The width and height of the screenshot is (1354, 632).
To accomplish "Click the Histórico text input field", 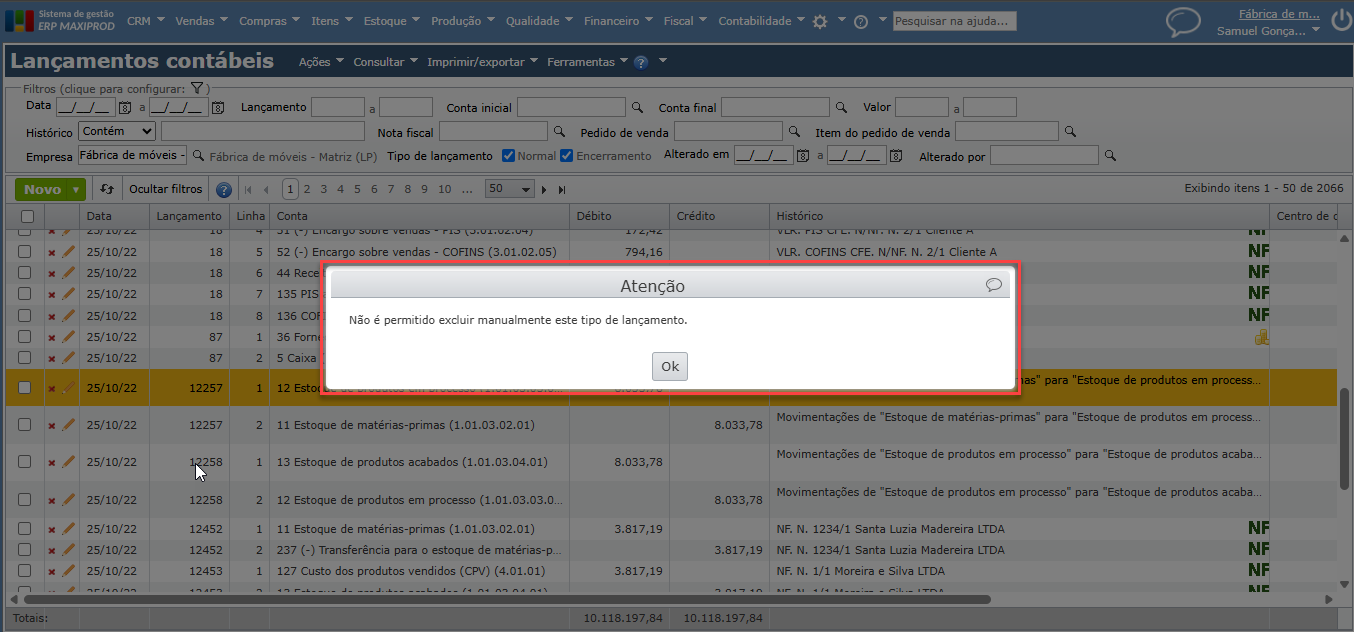I will (263, 131).
